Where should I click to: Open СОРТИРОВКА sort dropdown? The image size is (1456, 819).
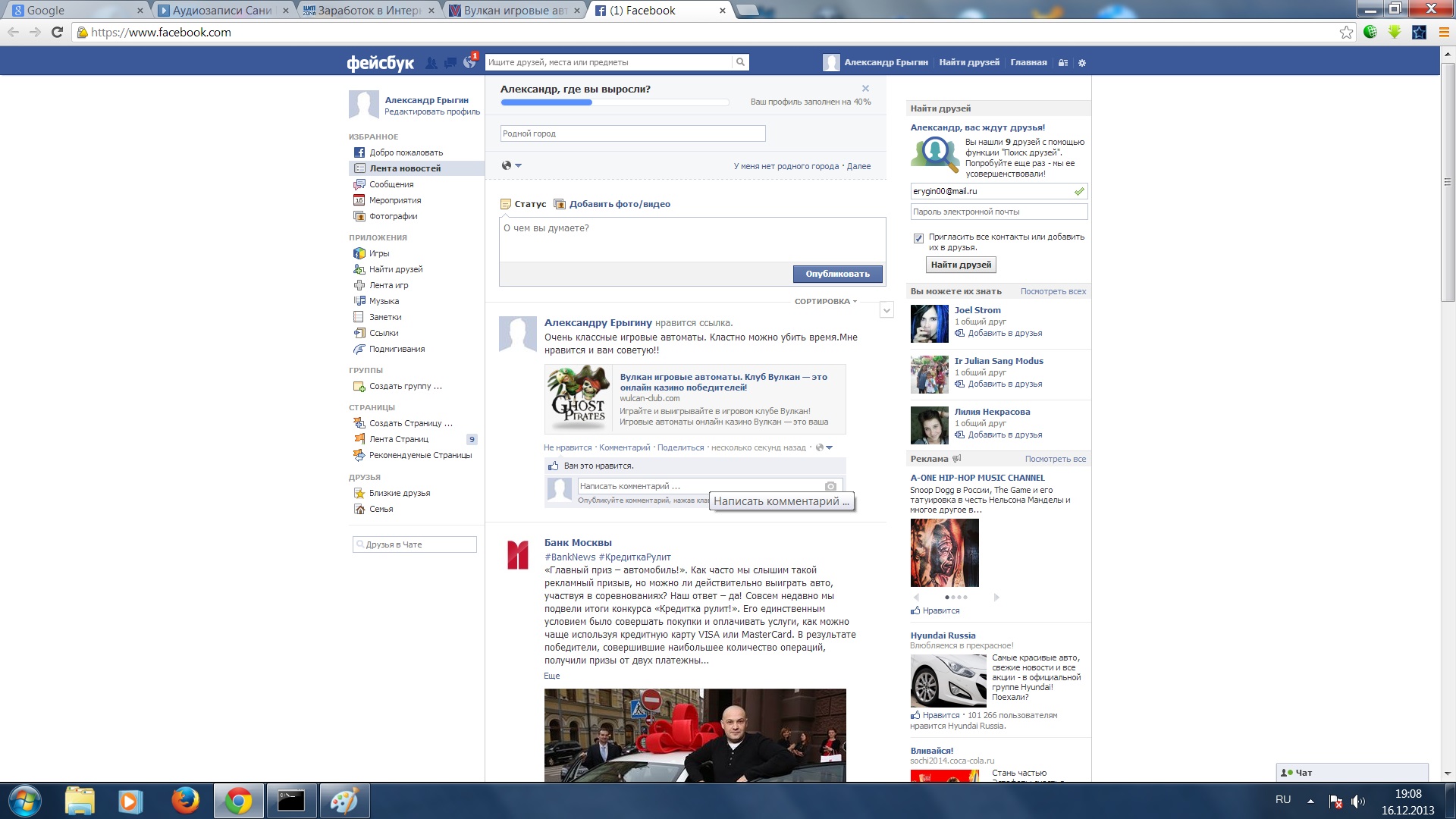click(825, 301)
